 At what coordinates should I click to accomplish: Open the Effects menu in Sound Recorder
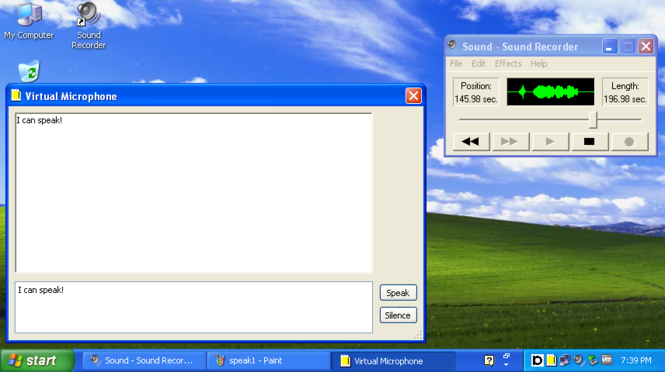point(508,64)
